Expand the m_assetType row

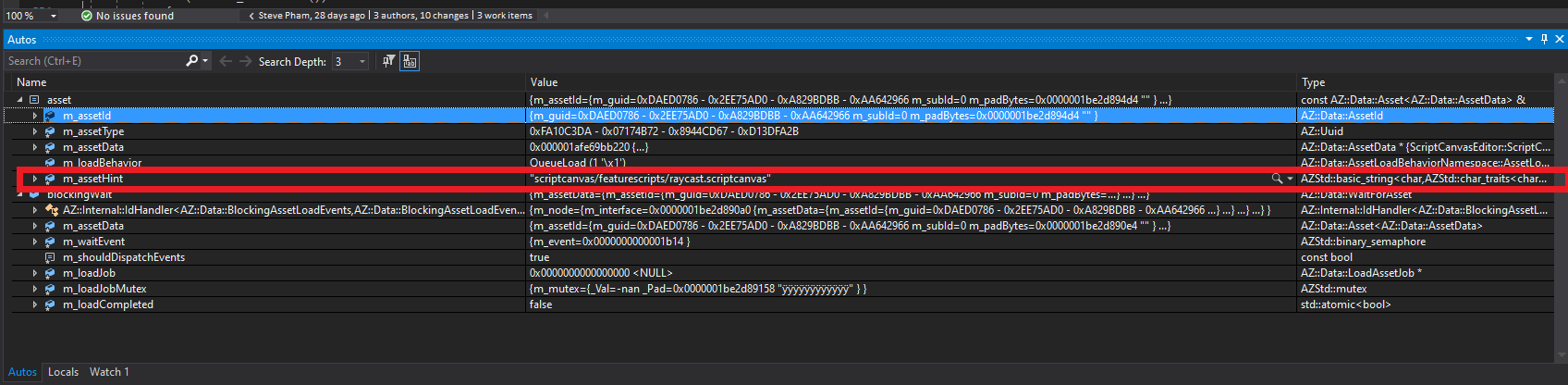pos(35,131)
